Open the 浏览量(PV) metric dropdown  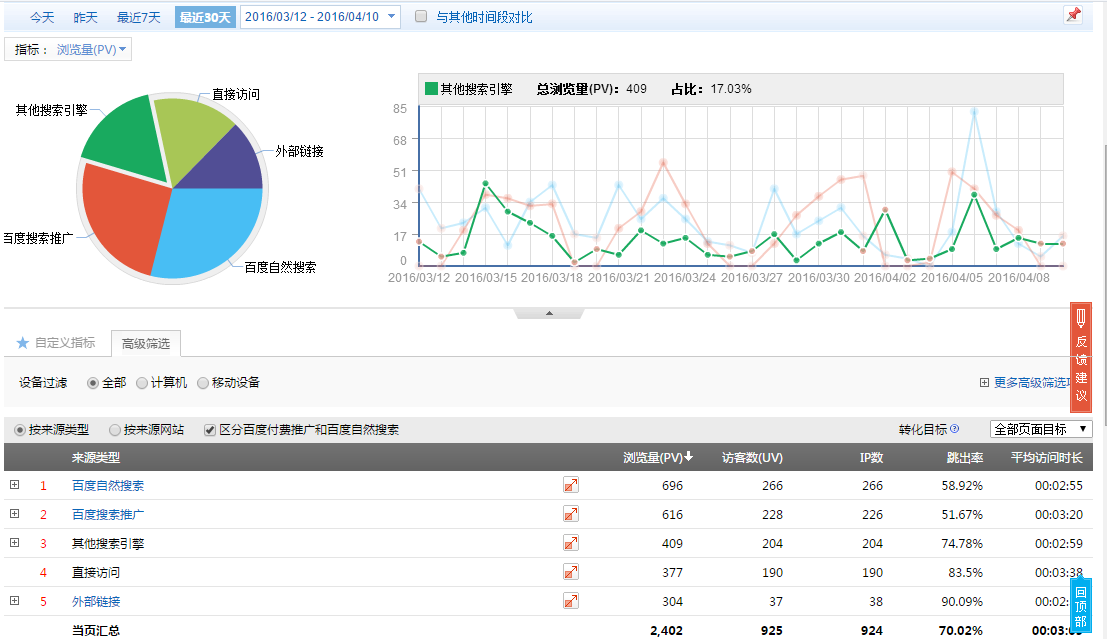(93, 49)
